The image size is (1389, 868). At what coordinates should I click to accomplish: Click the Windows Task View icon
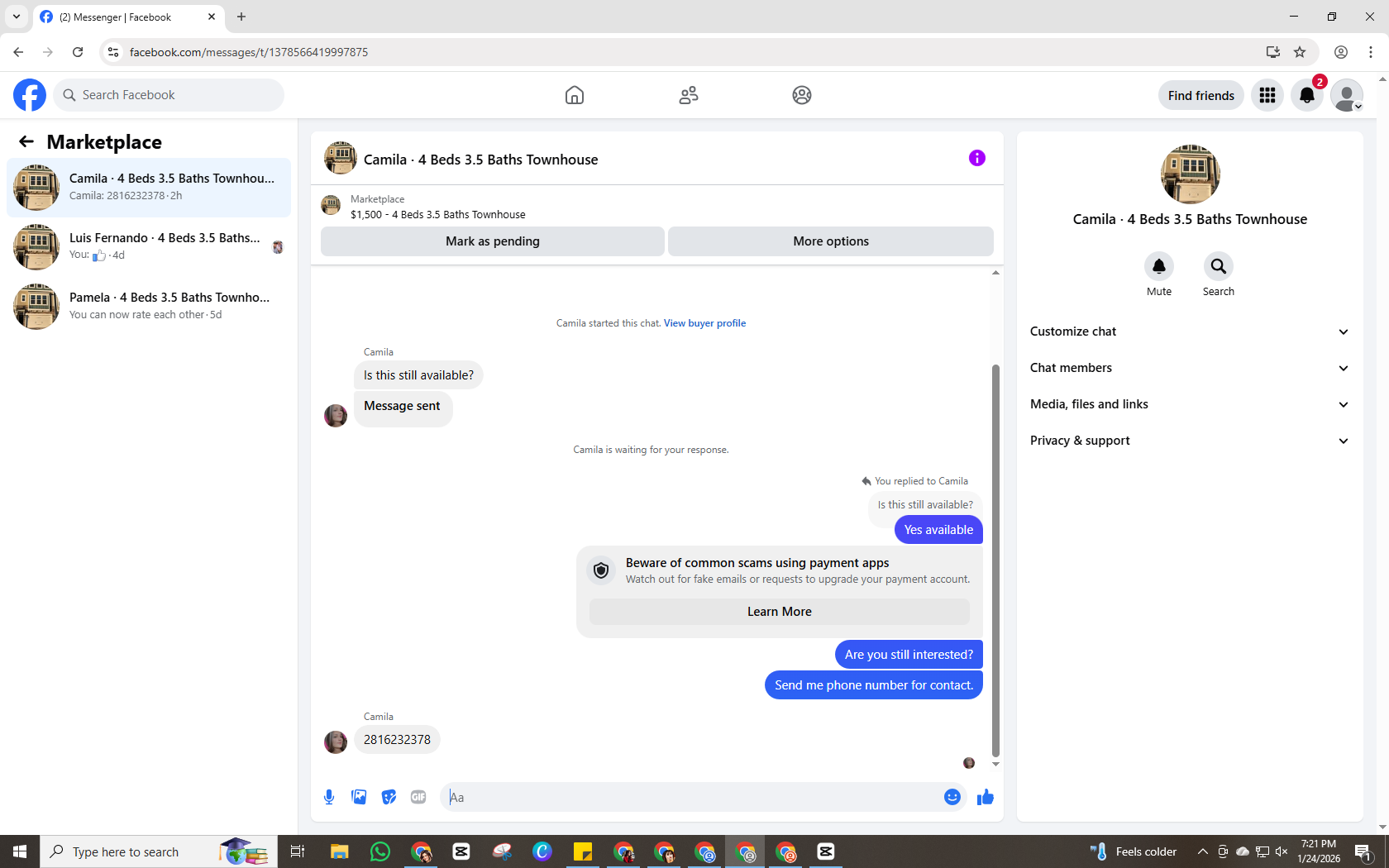[x=298, y=851]
